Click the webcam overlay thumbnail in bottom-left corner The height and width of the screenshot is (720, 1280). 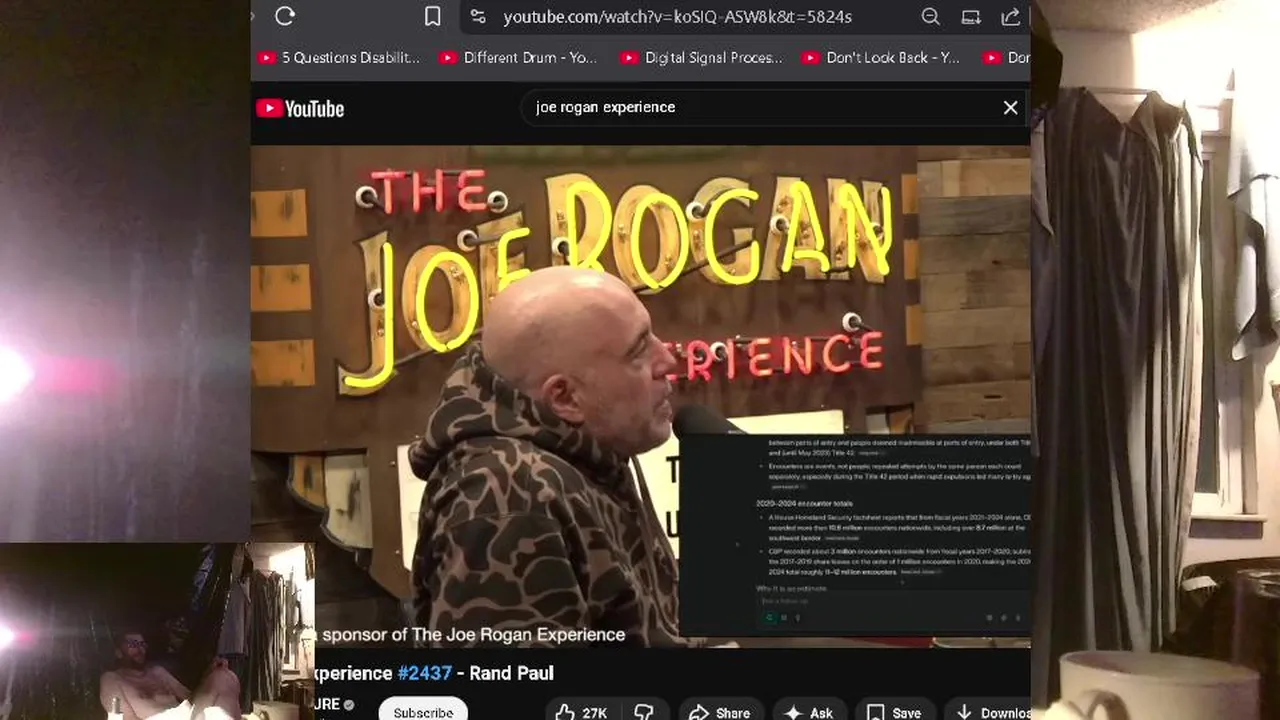157,631
